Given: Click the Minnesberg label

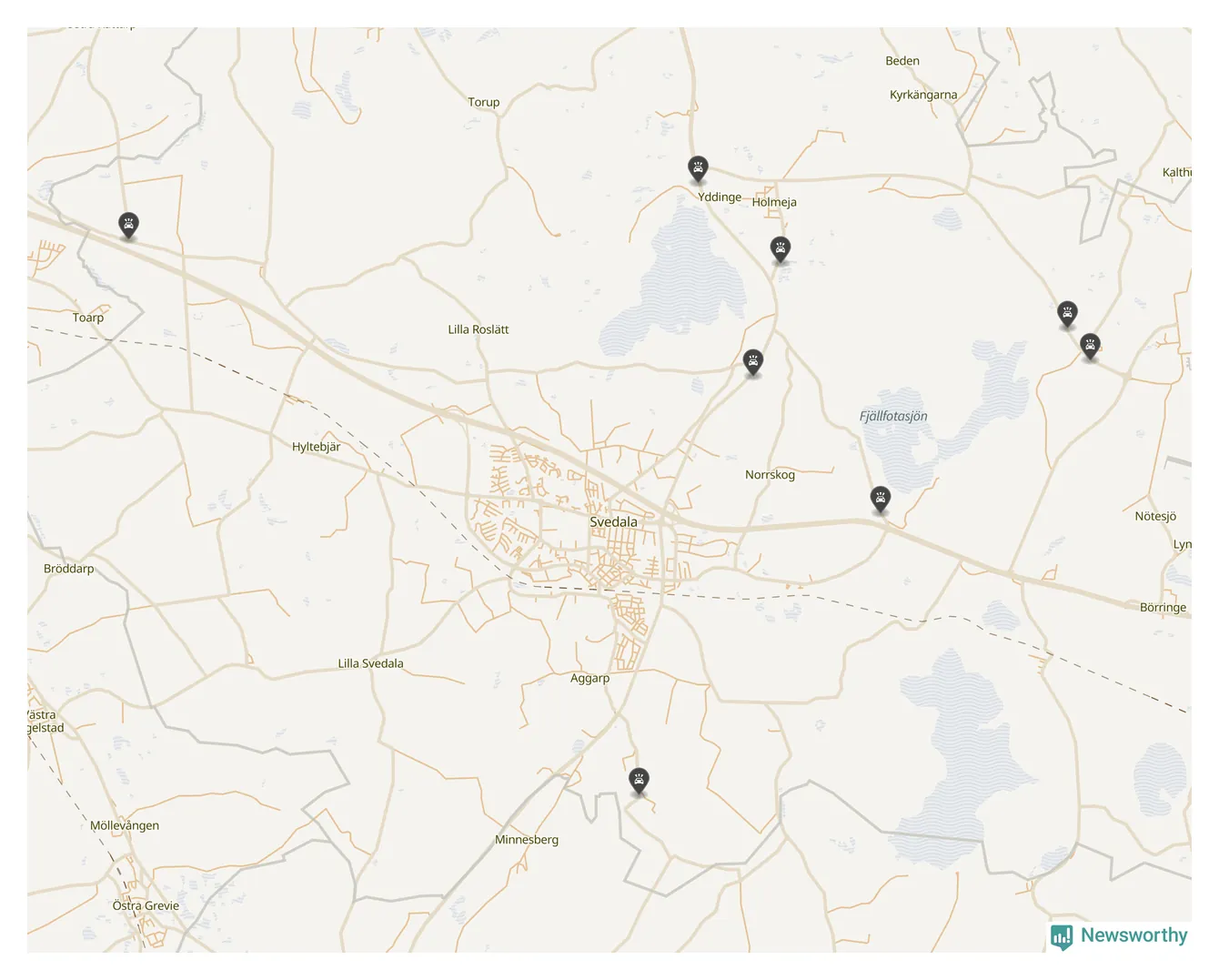Looking at the screenshot, I should 527,840.
